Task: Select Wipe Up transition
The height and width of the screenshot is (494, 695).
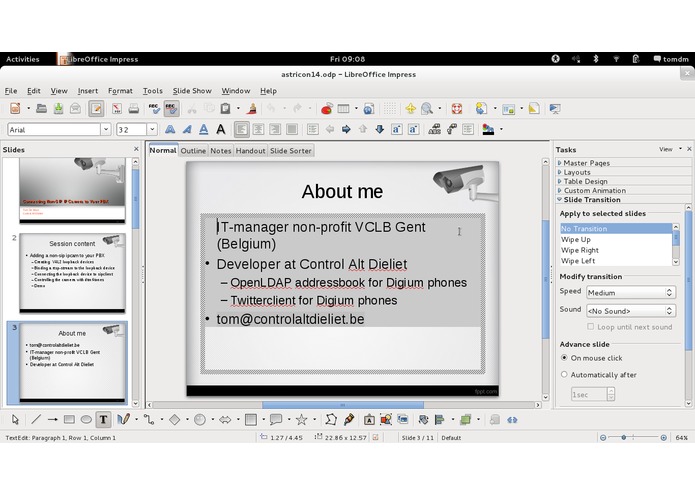Action: (616, 239)
